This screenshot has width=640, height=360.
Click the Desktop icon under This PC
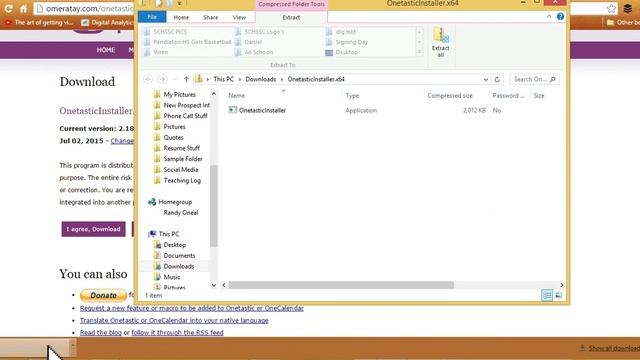coord(158,245)
